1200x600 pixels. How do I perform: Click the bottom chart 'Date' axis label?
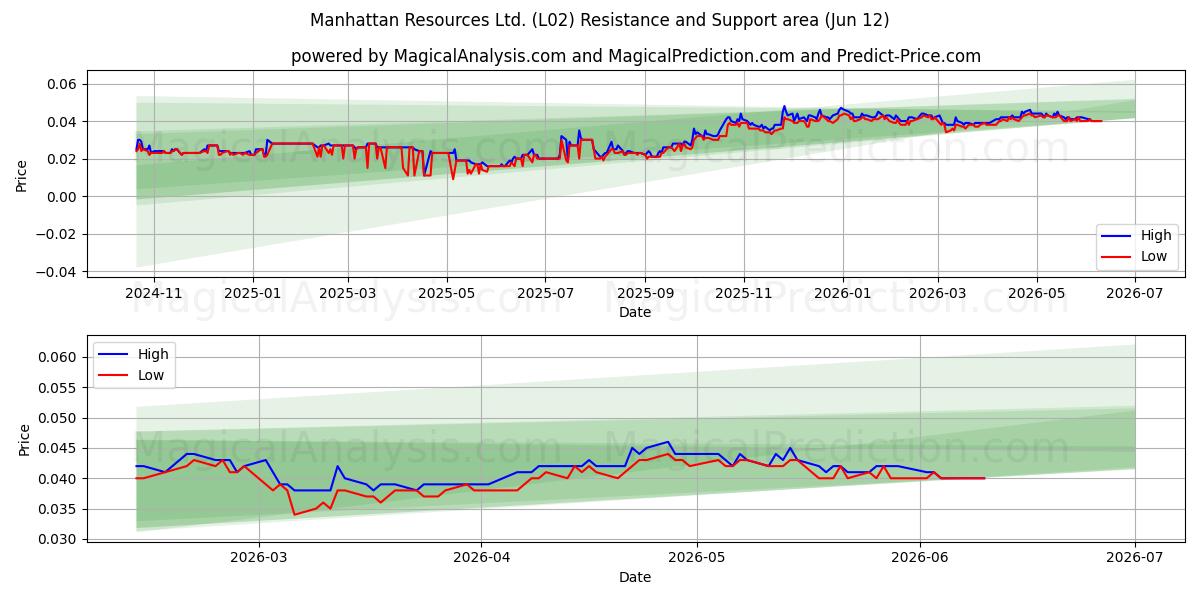(635, 577)
